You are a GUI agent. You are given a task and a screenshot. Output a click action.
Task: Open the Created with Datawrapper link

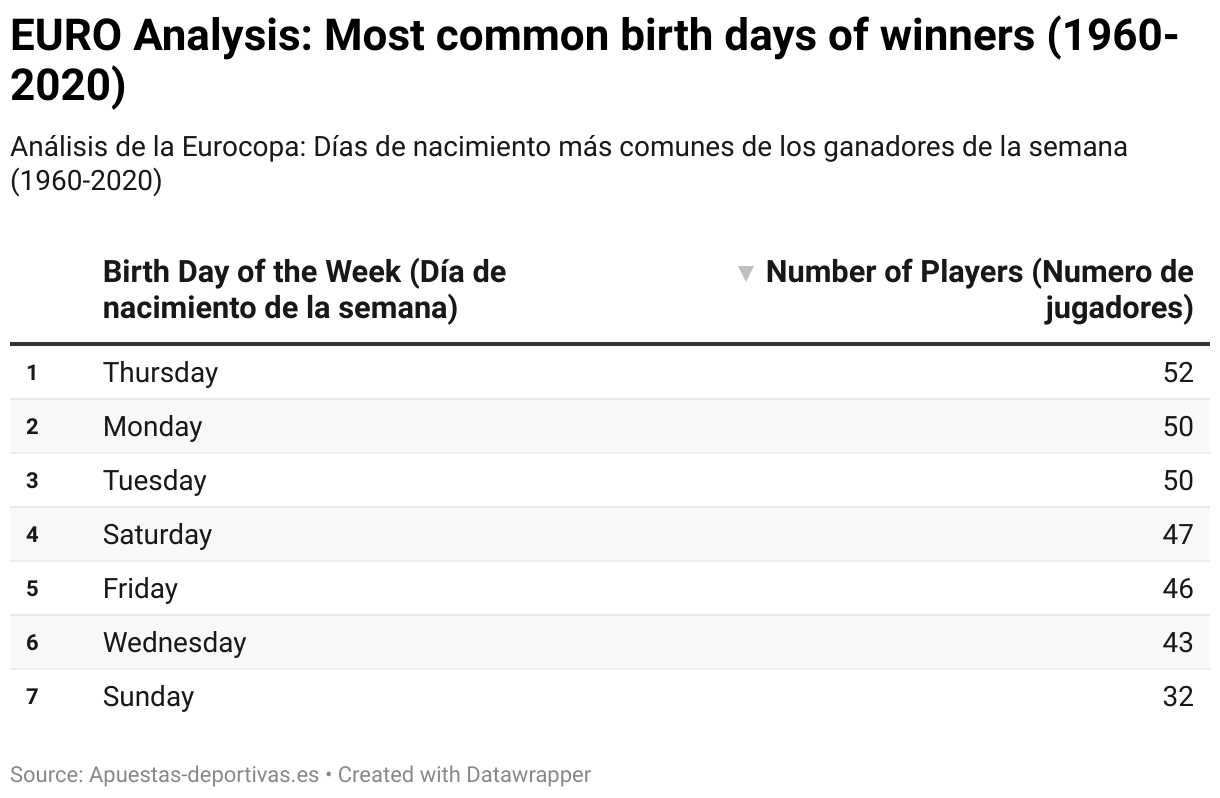pos(464,774)
